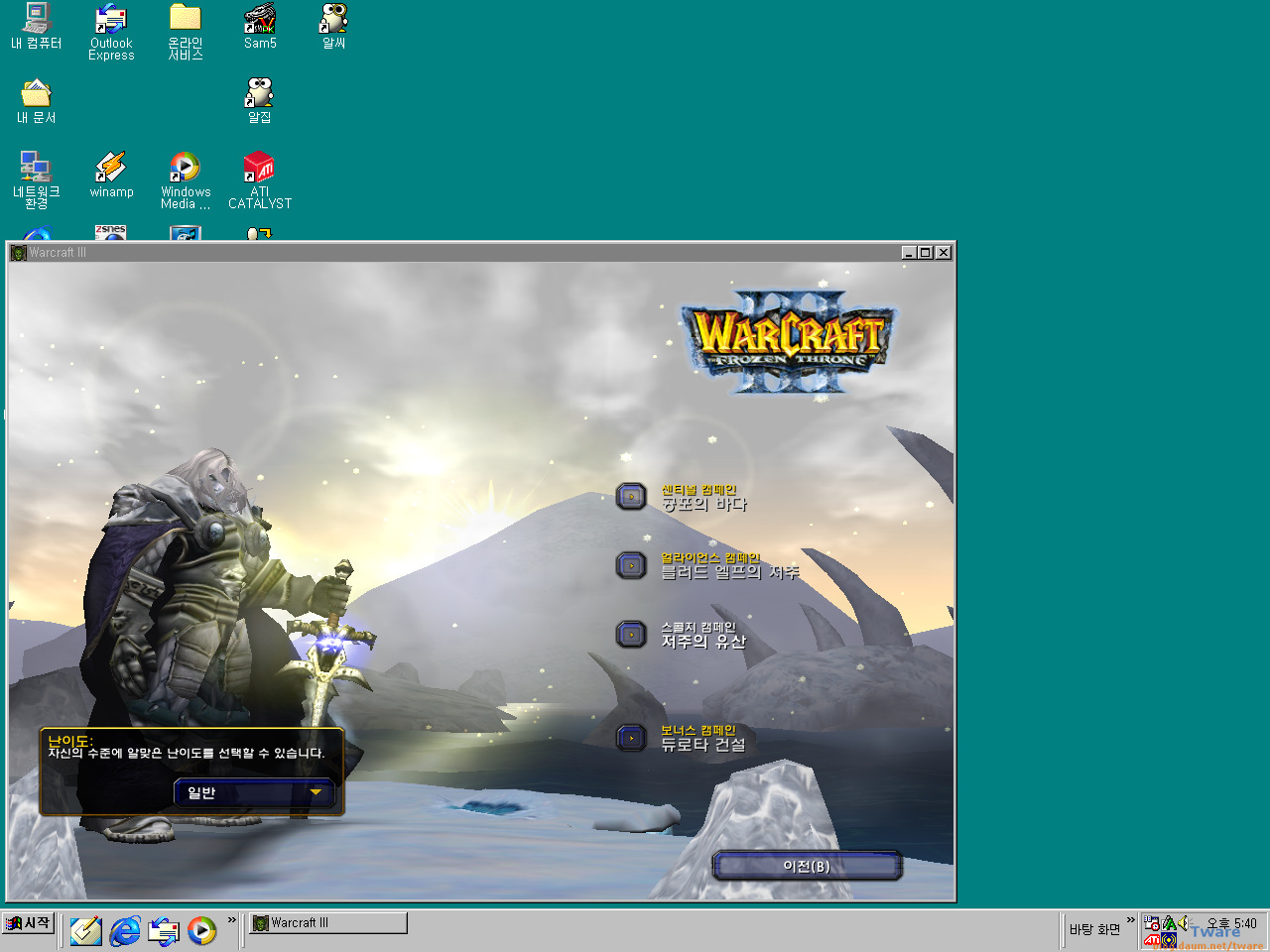
Task: Select the Alliance campaign shield icon
Action: (x=631, y=565)
